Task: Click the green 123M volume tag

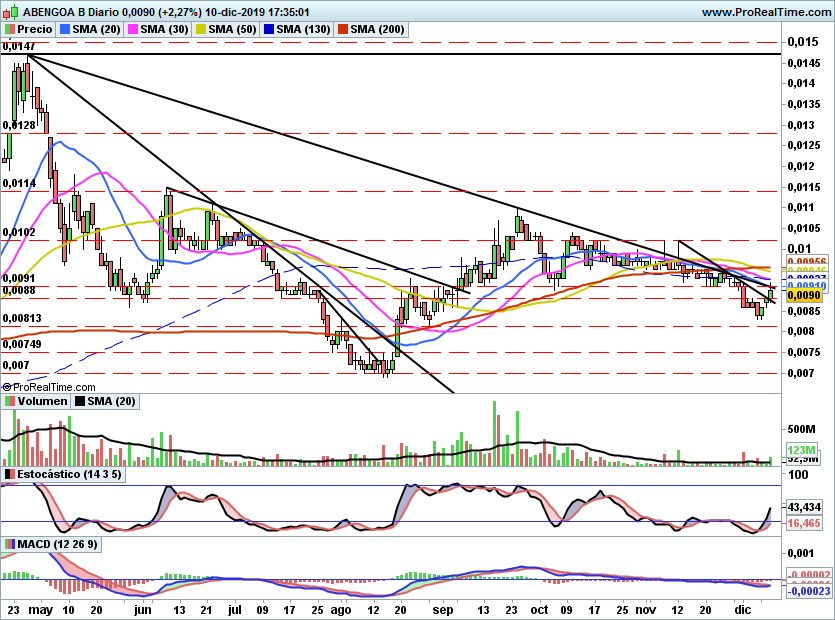Action: pyautogui.click(x=801, y=450)
